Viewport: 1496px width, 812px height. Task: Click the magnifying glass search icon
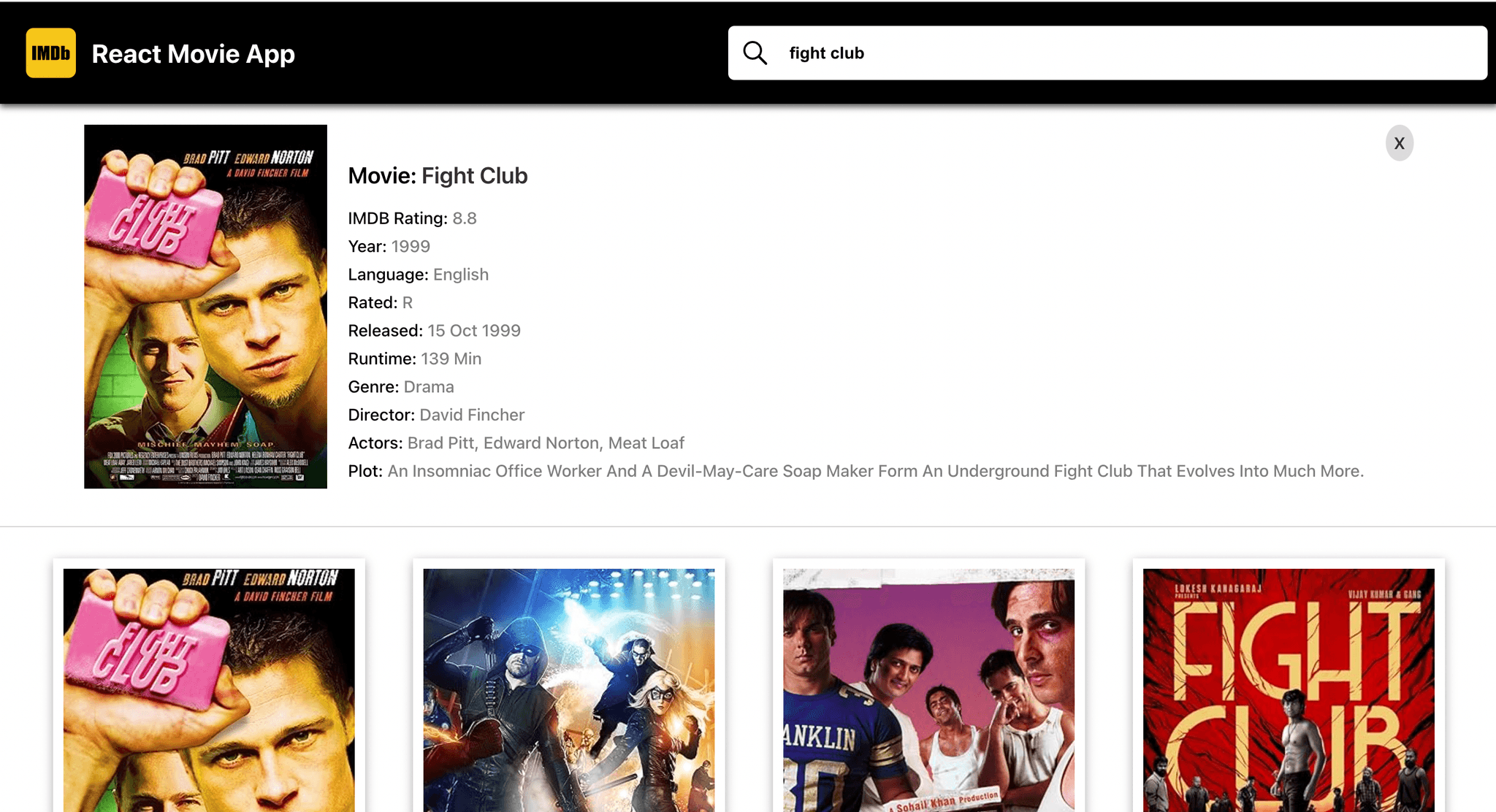[x=755, y=53]
